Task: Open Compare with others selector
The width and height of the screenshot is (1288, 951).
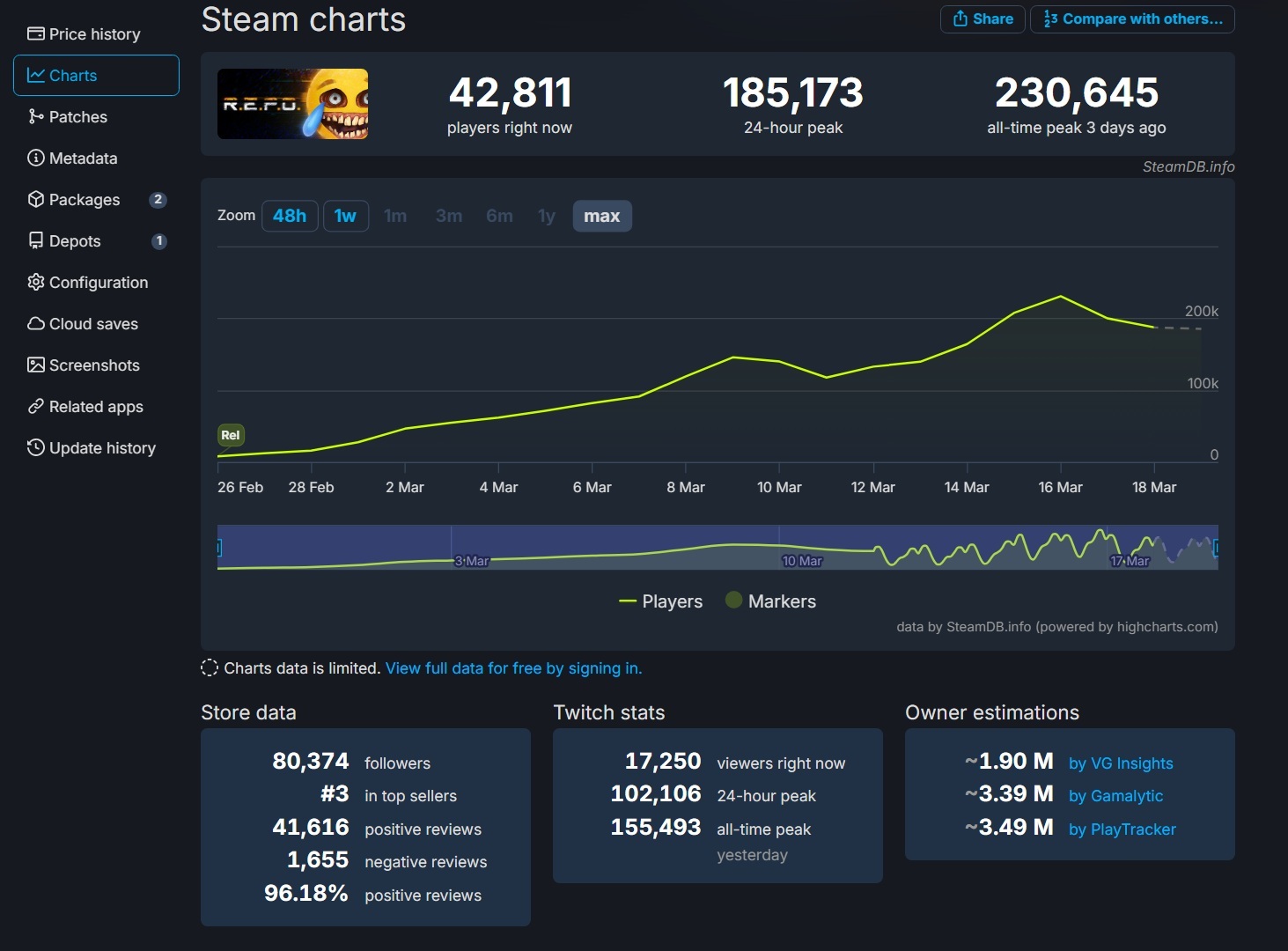Action: pyautogui.click(x=1132, y=19)
